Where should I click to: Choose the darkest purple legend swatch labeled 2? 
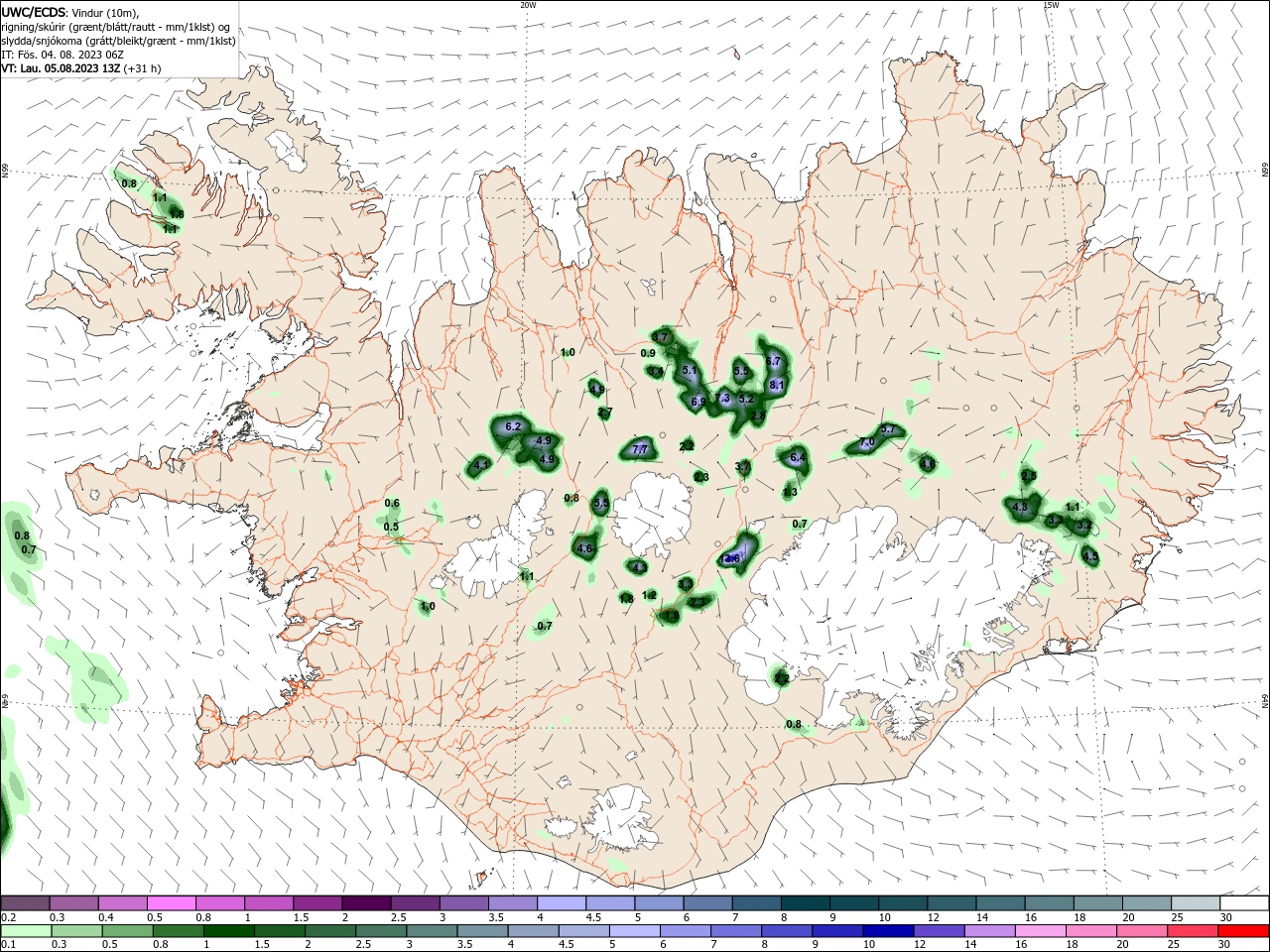365,903
